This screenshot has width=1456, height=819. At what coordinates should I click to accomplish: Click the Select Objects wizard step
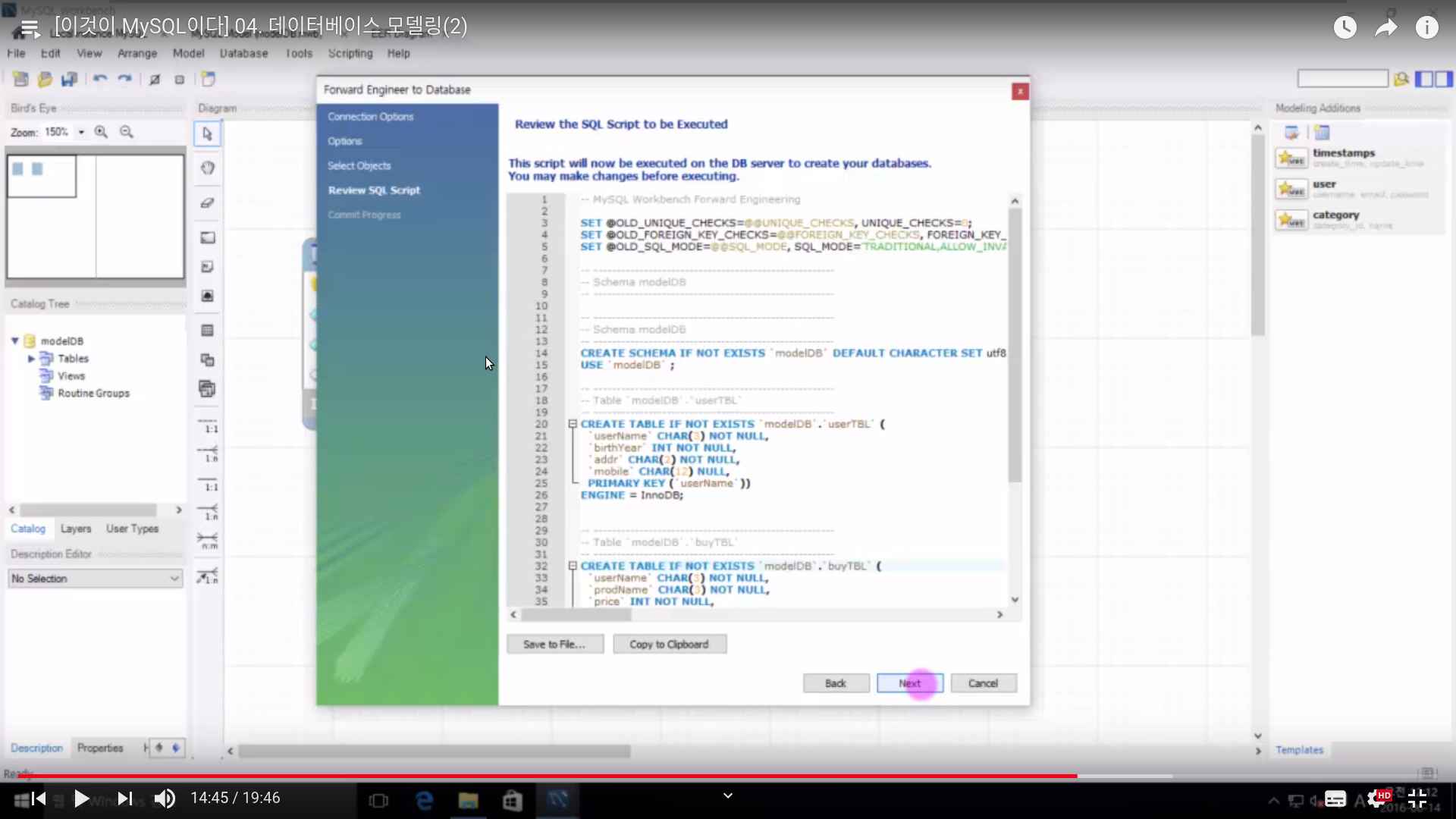click(x=359, y=166)
